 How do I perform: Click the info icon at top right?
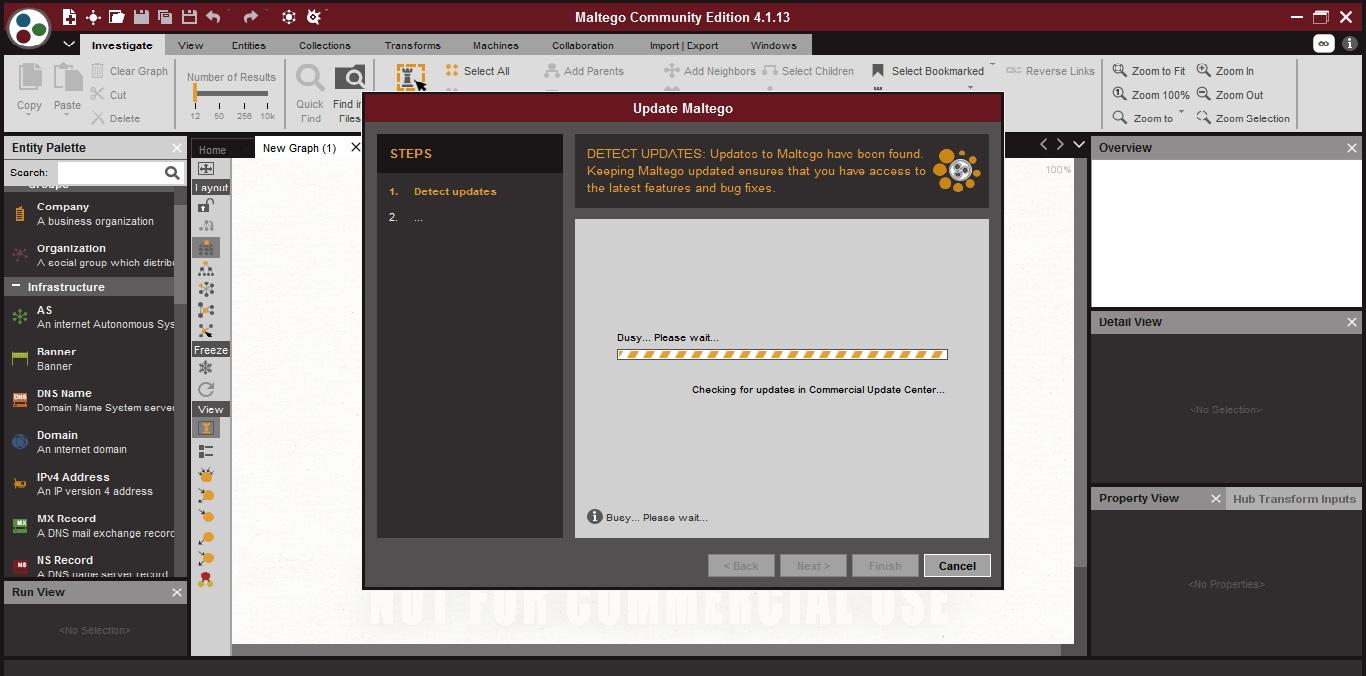point(1349,44)
